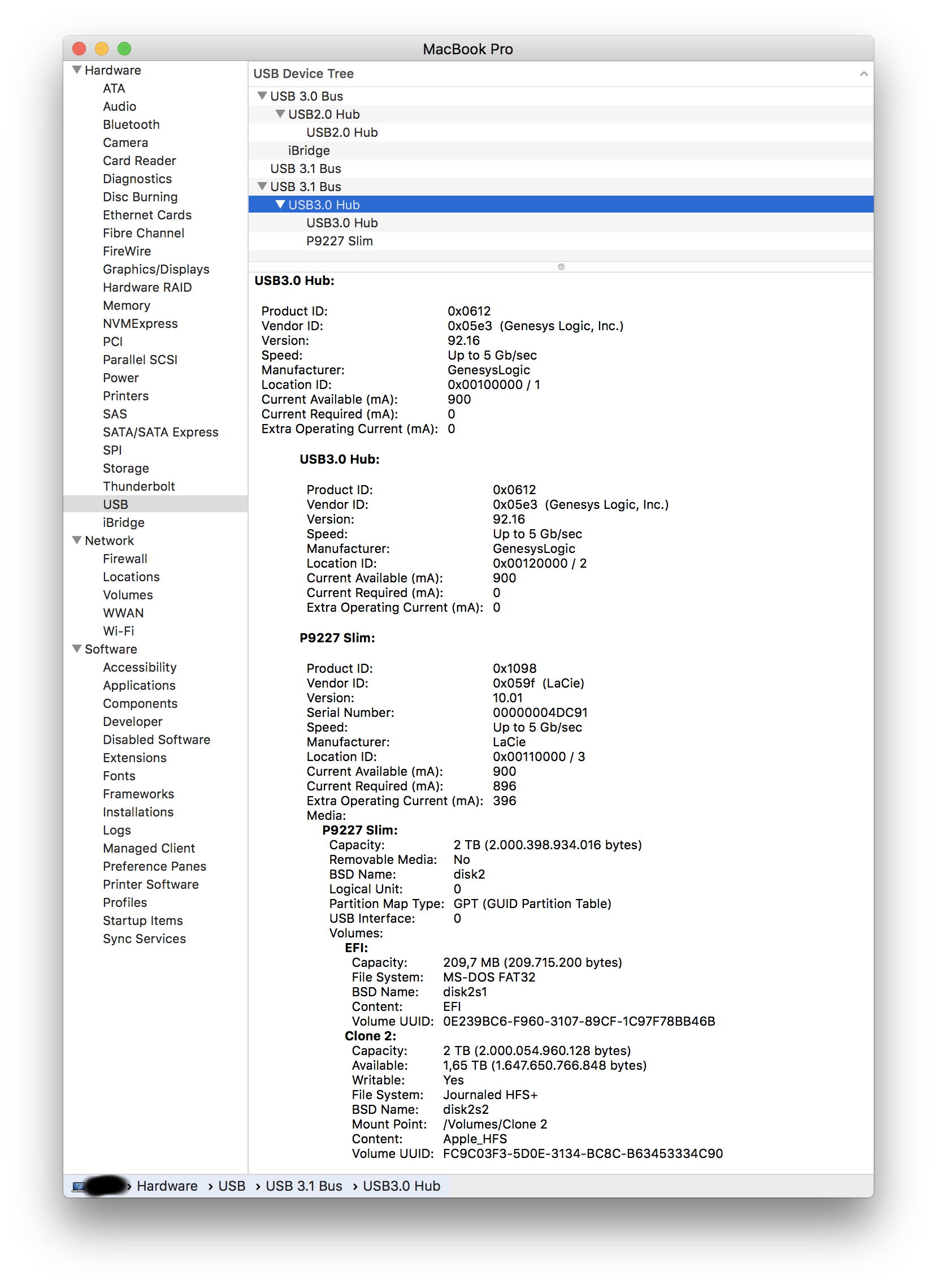Screen dimensions: 937x1288
Task: Click the yellow minimize window button
Action: click(102, 49)
